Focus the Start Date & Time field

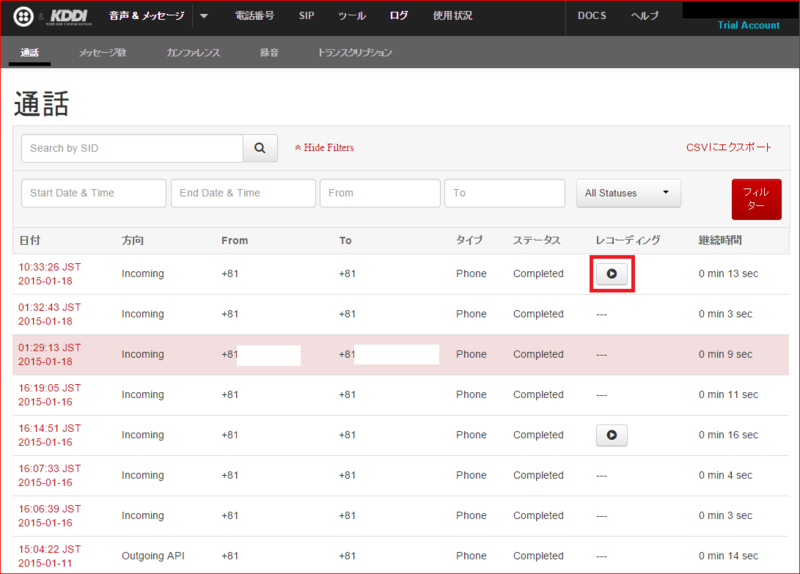pyautogui.click(x=94, y=193)
